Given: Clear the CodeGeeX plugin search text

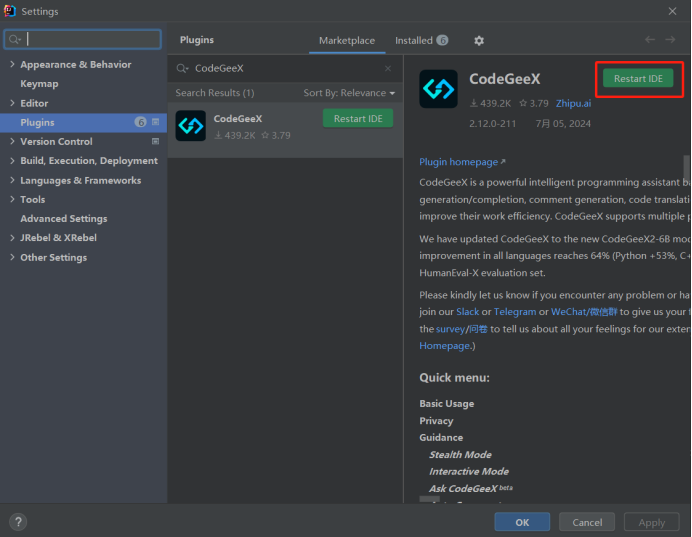Looking at the screenshot, I should 387,68.
